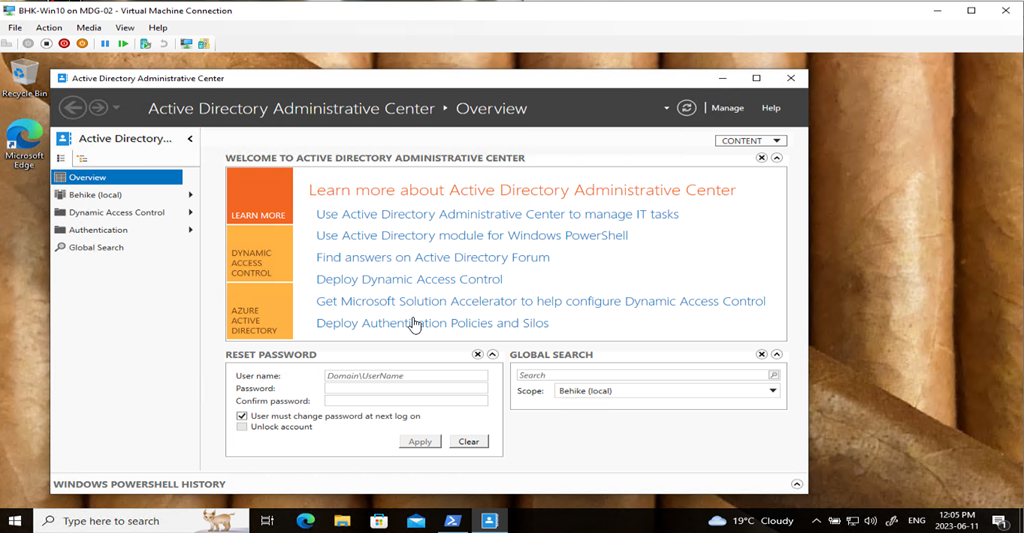Close the Reset Password tile
The image size is (1024, 533).
point(478,355)
